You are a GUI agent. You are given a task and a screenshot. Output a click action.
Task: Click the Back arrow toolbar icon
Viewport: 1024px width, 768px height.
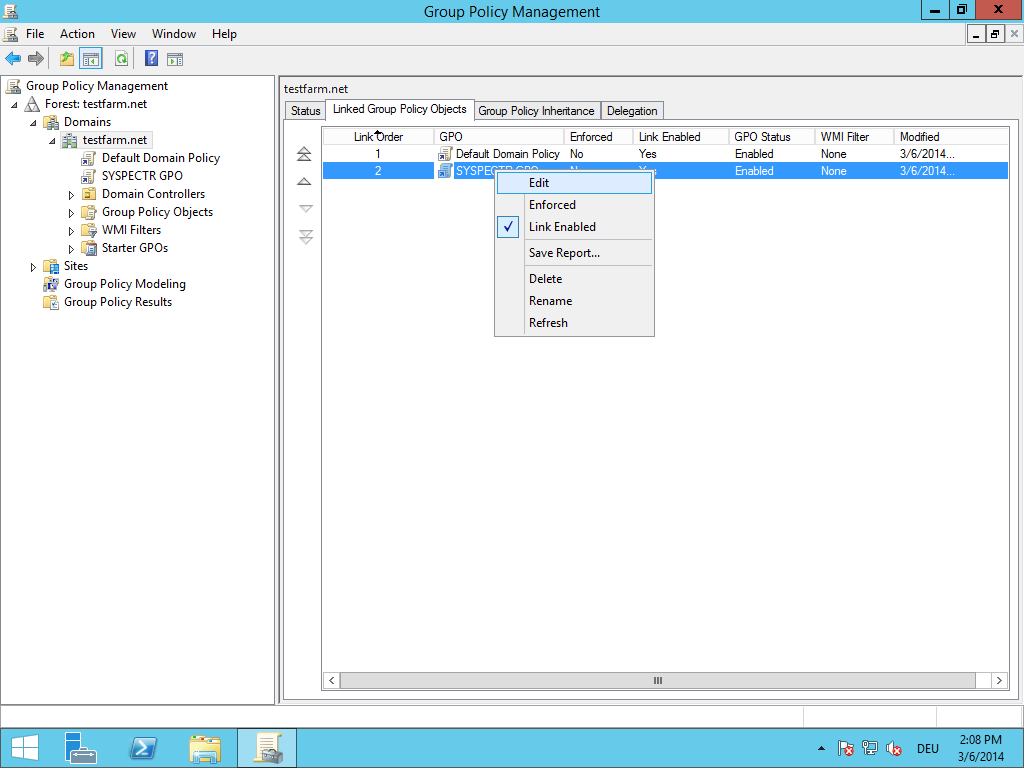click(13, 59)
